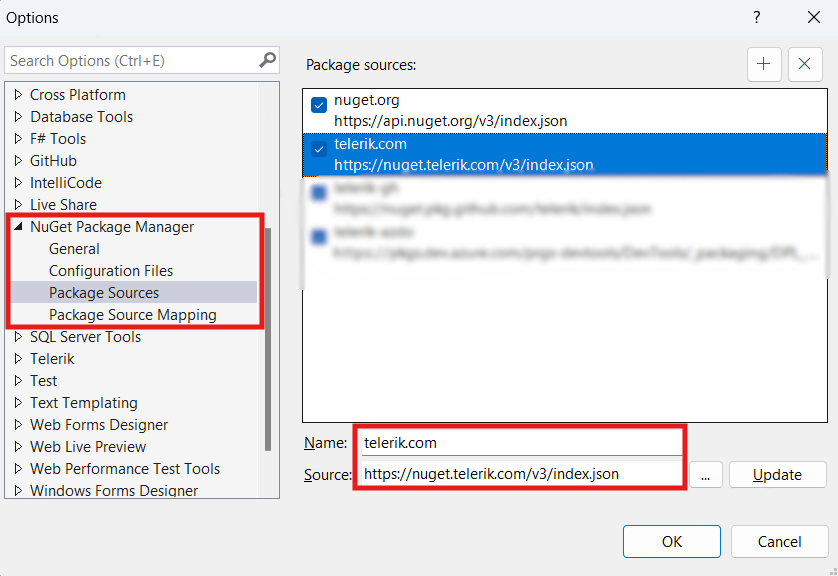Viewport: 838px width, 576px height.
Task: Select the Test category
Action: tap(43, 380)
